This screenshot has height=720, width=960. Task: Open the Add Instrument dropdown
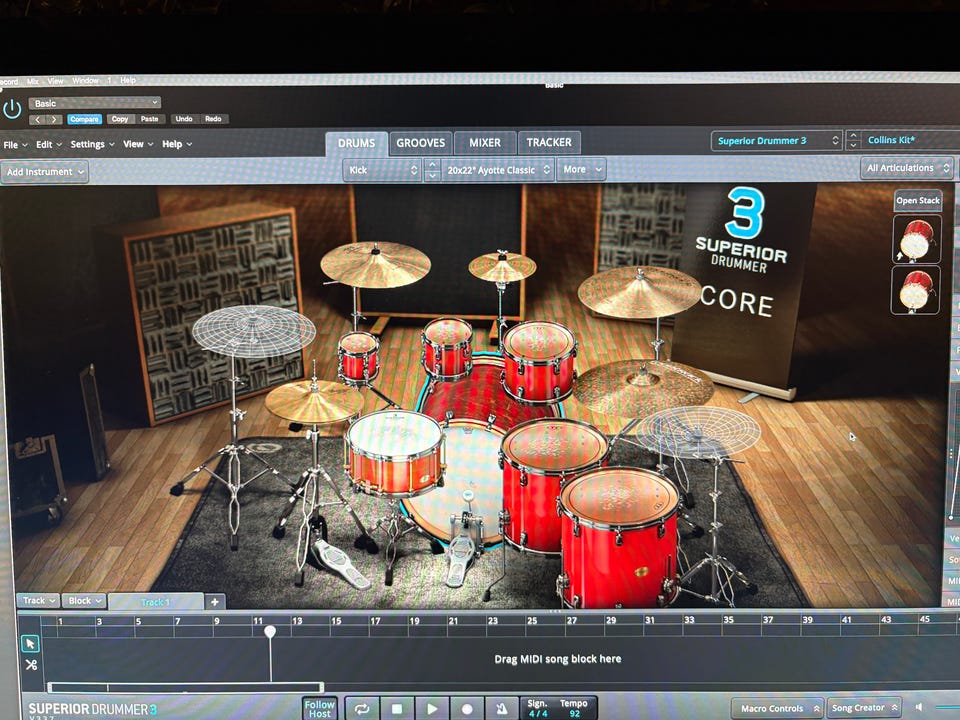(x=45, y=172)
